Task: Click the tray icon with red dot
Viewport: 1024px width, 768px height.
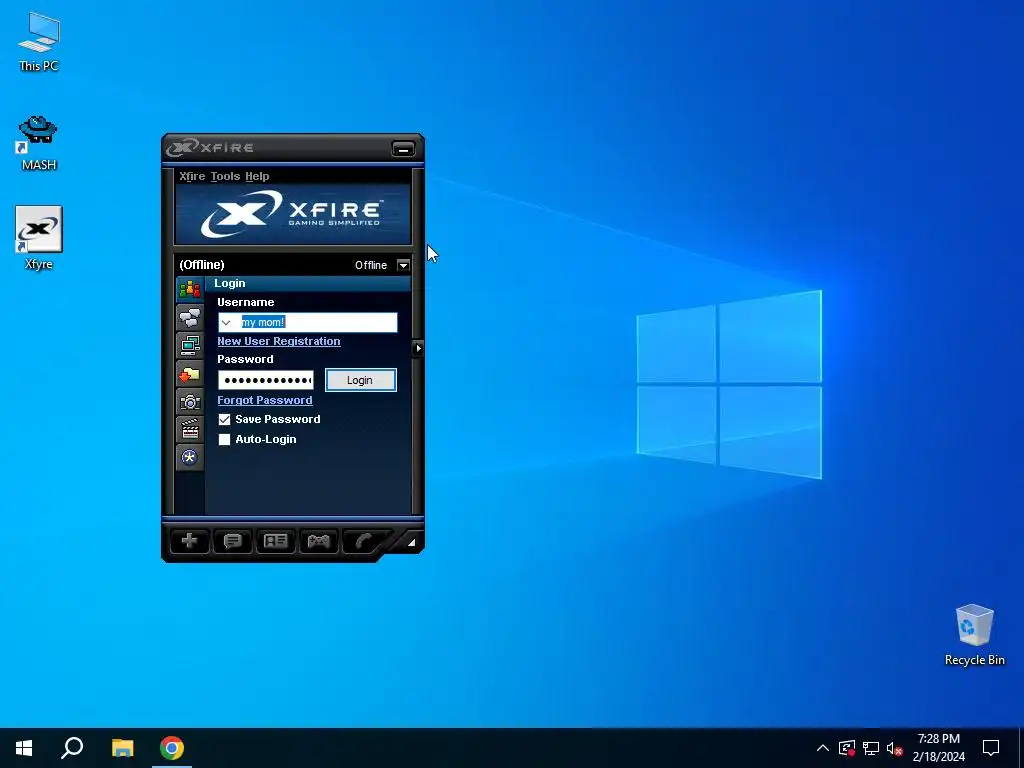Action: click(x=847, y=748)
